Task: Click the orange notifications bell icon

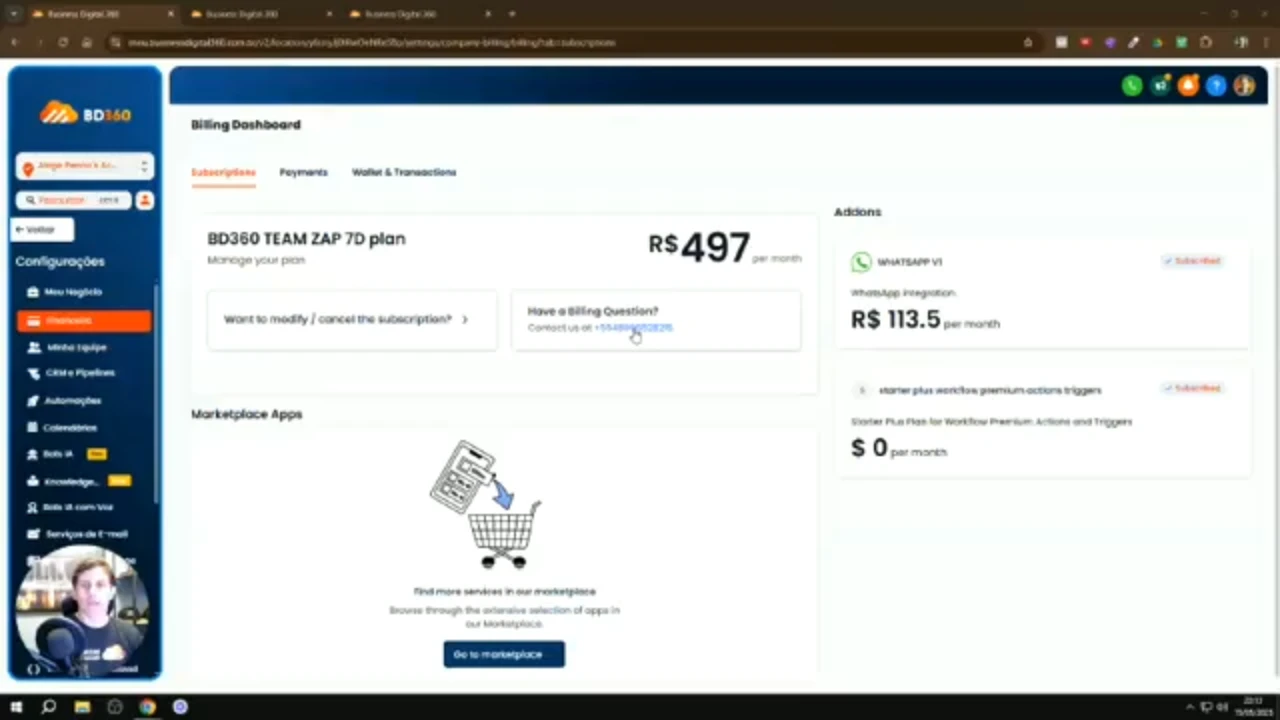Action: point(1188,86)
